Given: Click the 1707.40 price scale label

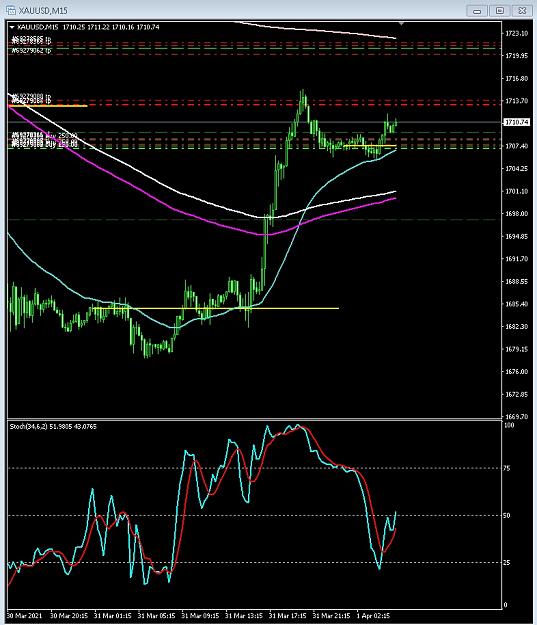Looking at the screenshot, I should click(x=516, y=146).
